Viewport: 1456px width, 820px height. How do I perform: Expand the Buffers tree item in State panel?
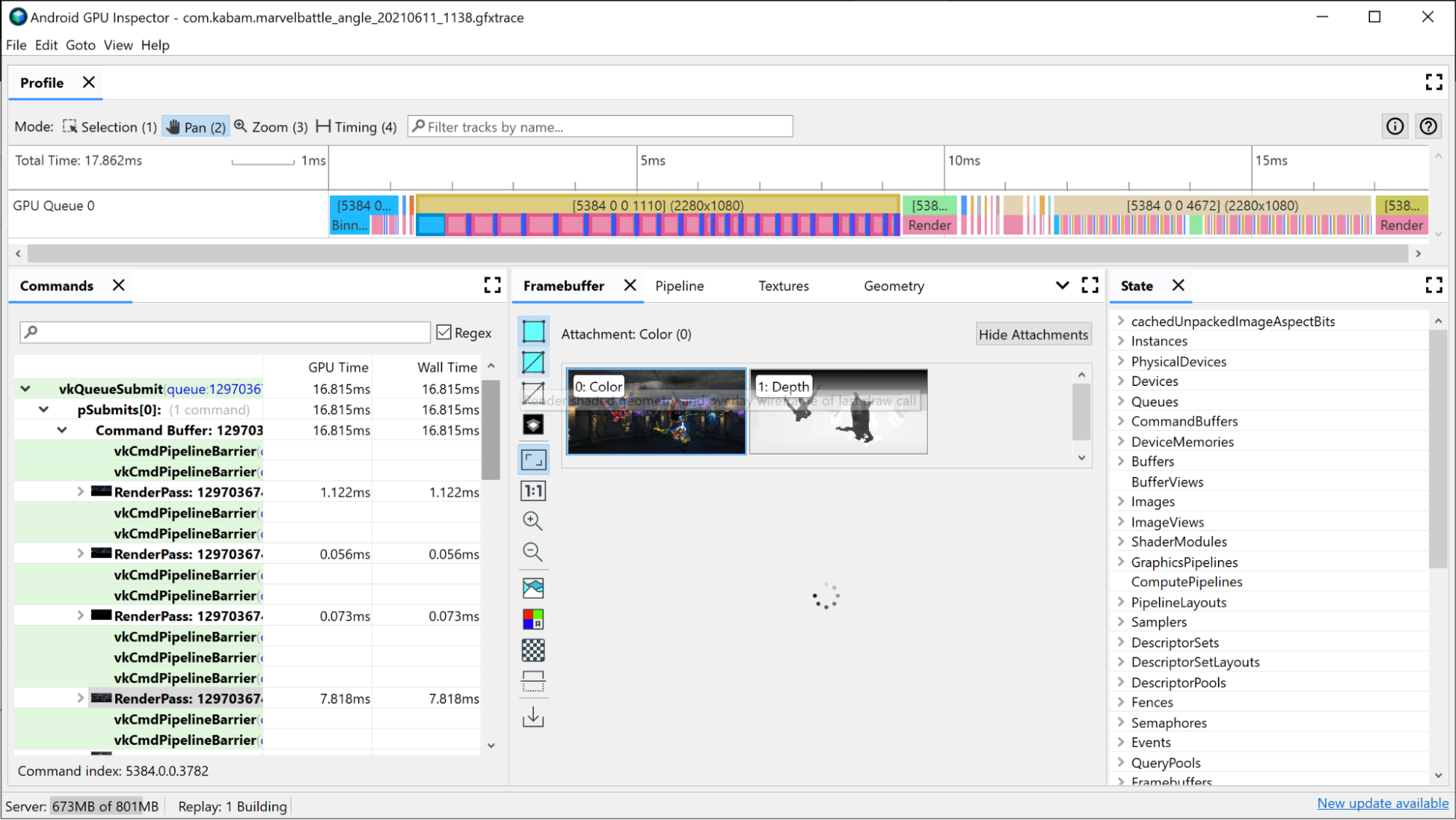(1119, 461)
